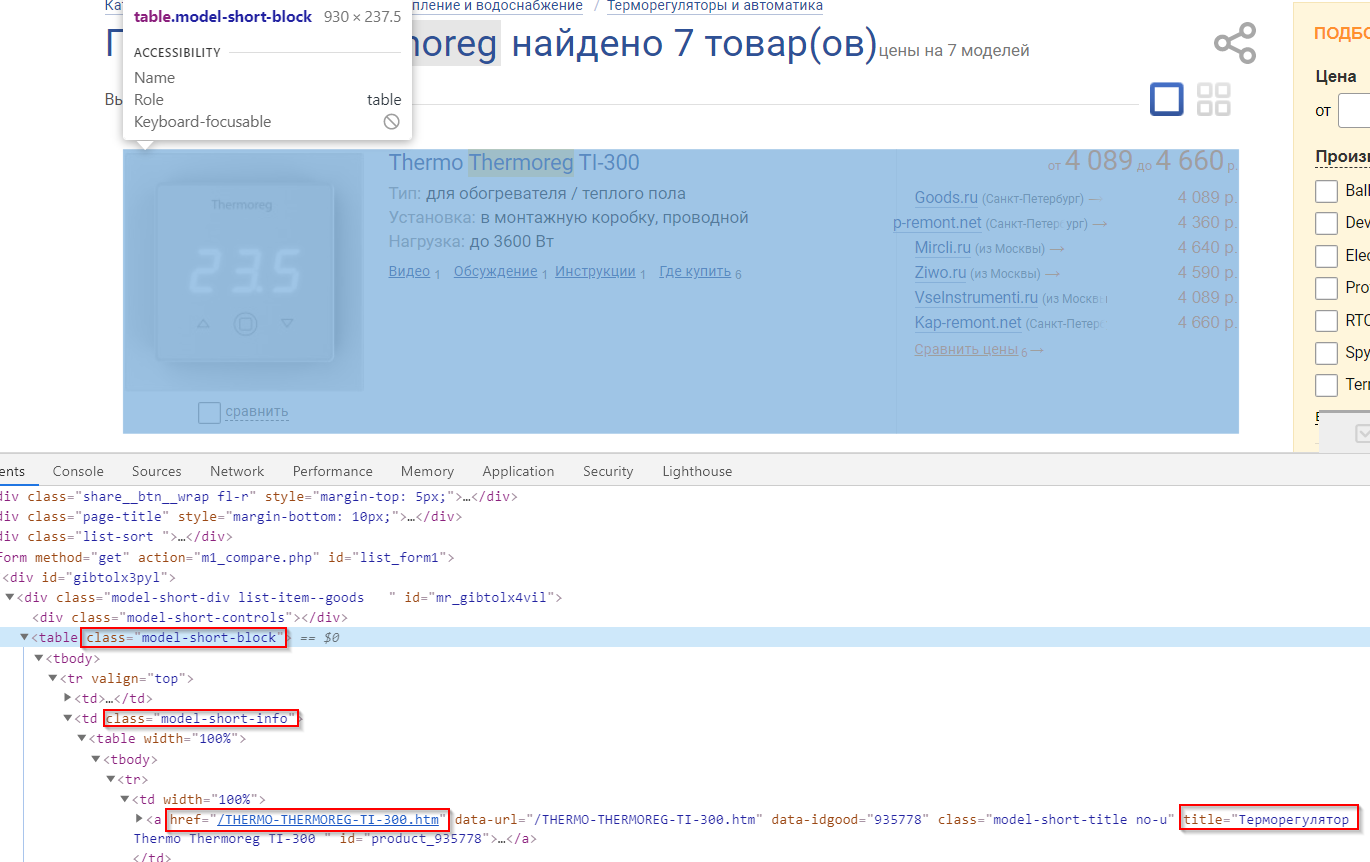Click the arrow next to Goods.ru
The width and height of the screenshot is (1370, 862).
pos(1094,198)
